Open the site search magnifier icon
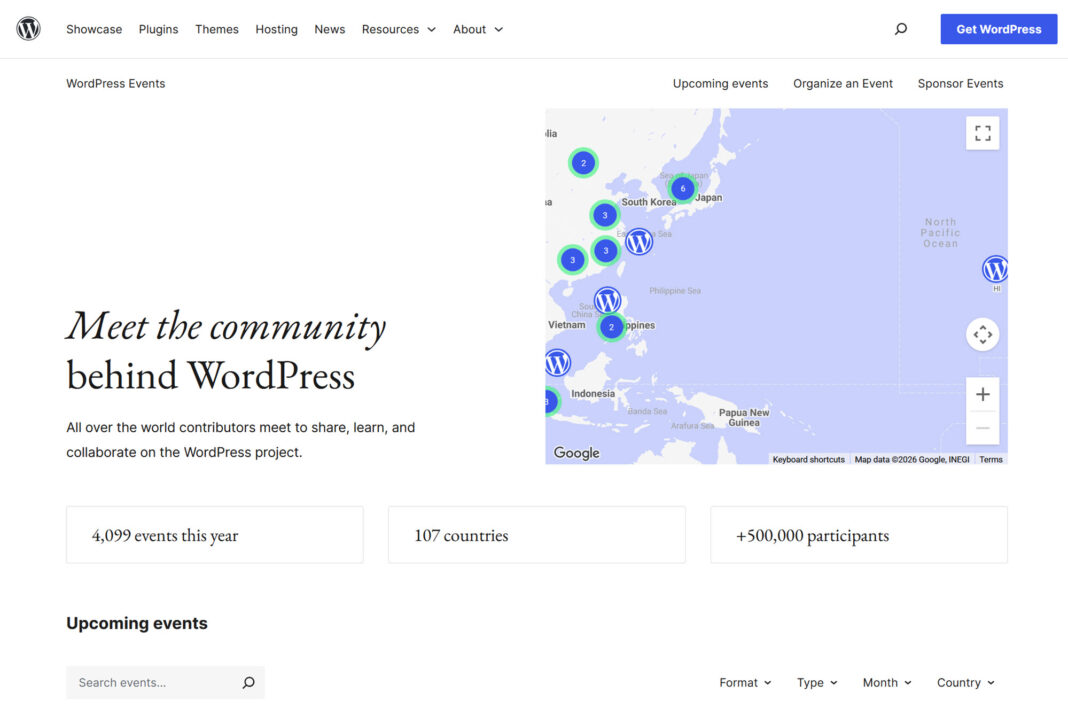Screen dimensions: 1068x716 tap(900, 29)
